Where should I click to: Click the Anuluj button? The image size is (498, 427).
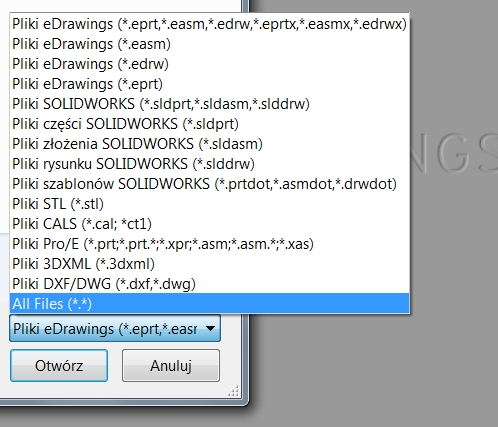[x=171, y=365]
